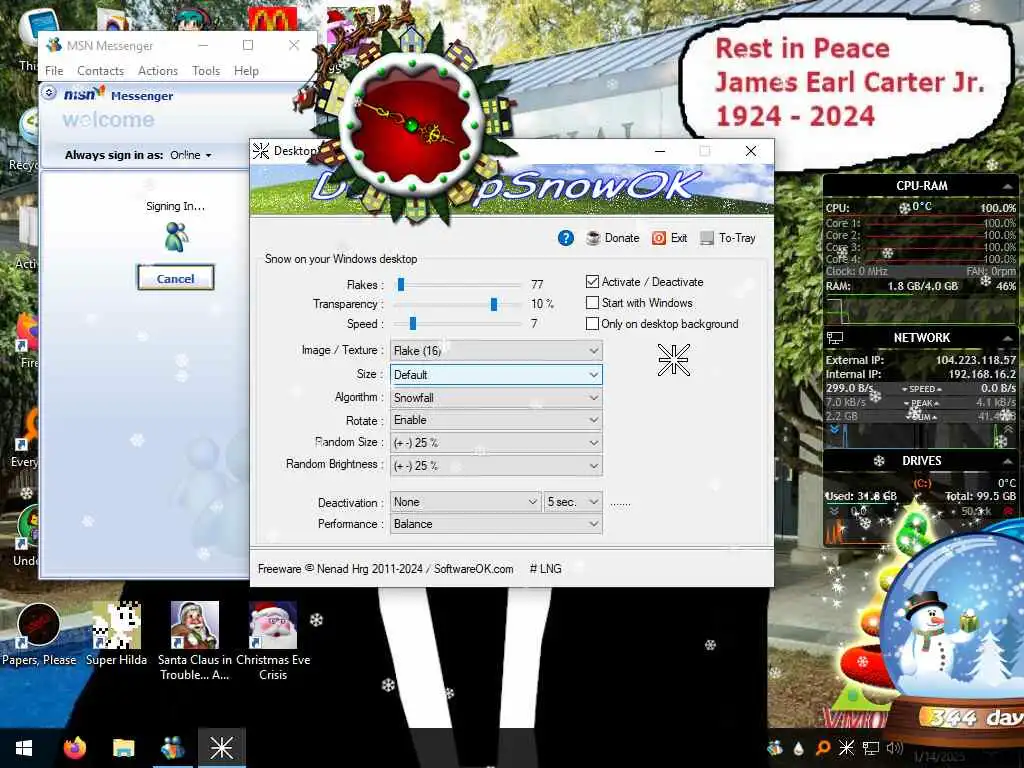Adjust the Flakes slider handle
This screenshot has height=768, width=1024.
(x=401, y=284)
